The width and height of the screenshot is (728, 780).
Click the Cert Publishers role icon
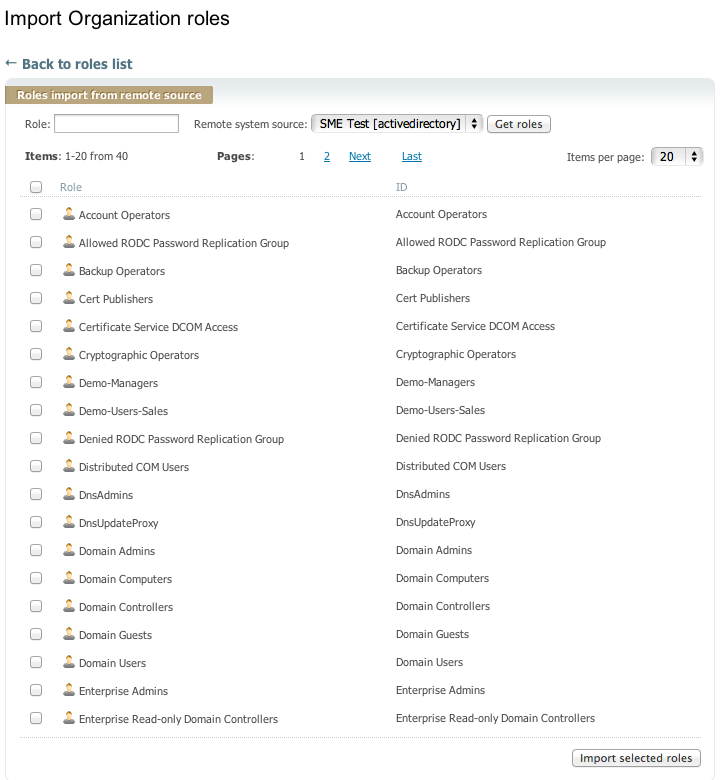(x=69, y=298)
